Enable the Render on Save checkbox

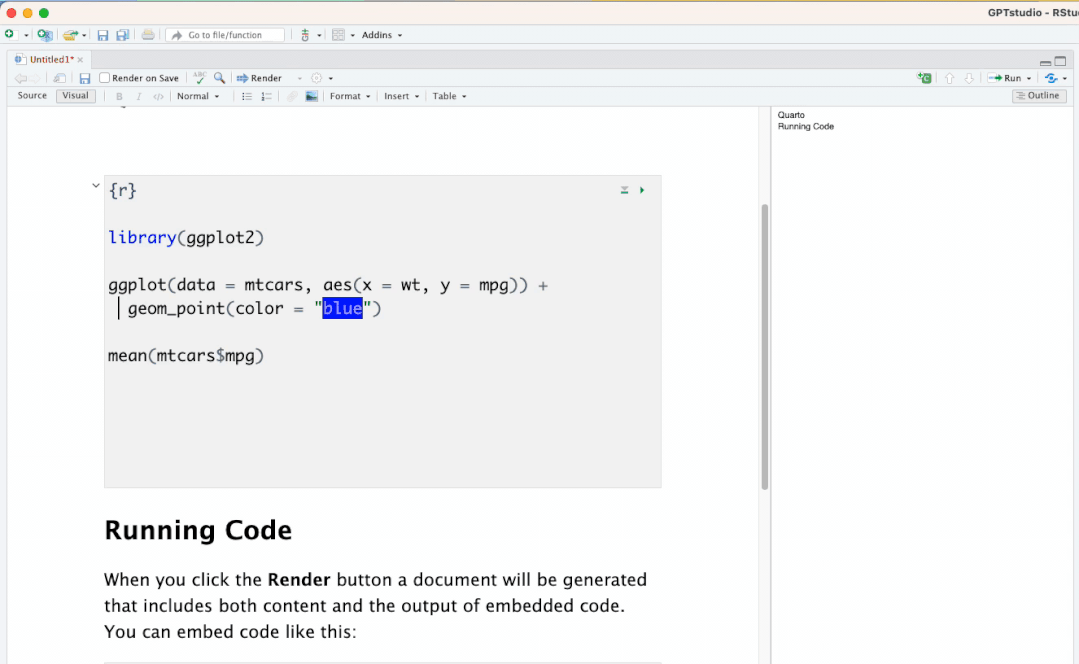click(105, 78)
